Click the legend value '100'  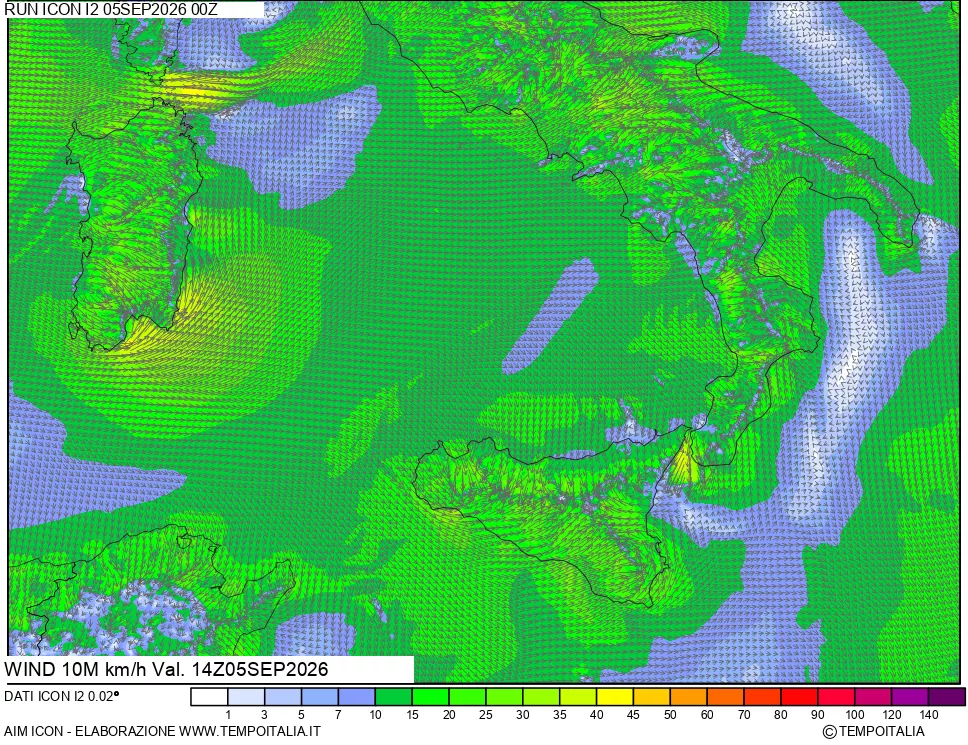pyautogui.click(x=855, y=715)
